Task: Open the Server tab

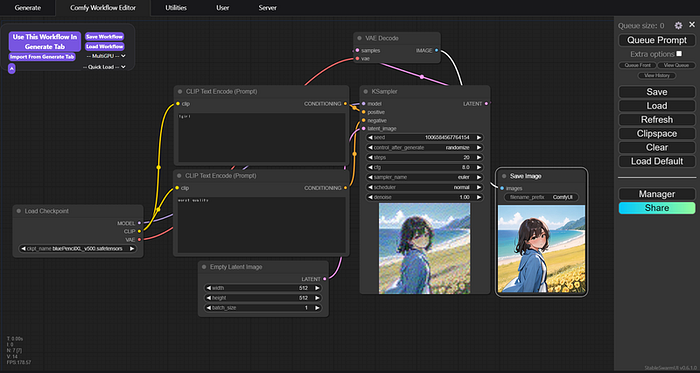Action: click(x=267, y=8)
